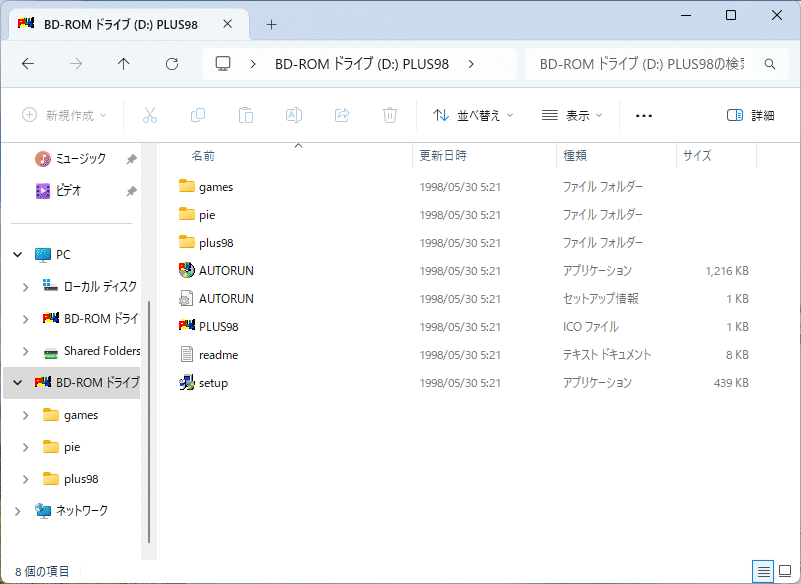Screen dimensions: 801x584
Task: Select ミュージック in navigation pane
Action: [x=80, y=159]
